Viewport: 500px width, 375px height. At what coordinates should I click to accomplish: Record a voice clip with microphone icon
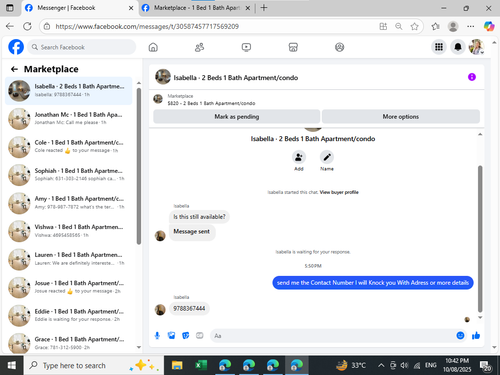click(157, 335)
